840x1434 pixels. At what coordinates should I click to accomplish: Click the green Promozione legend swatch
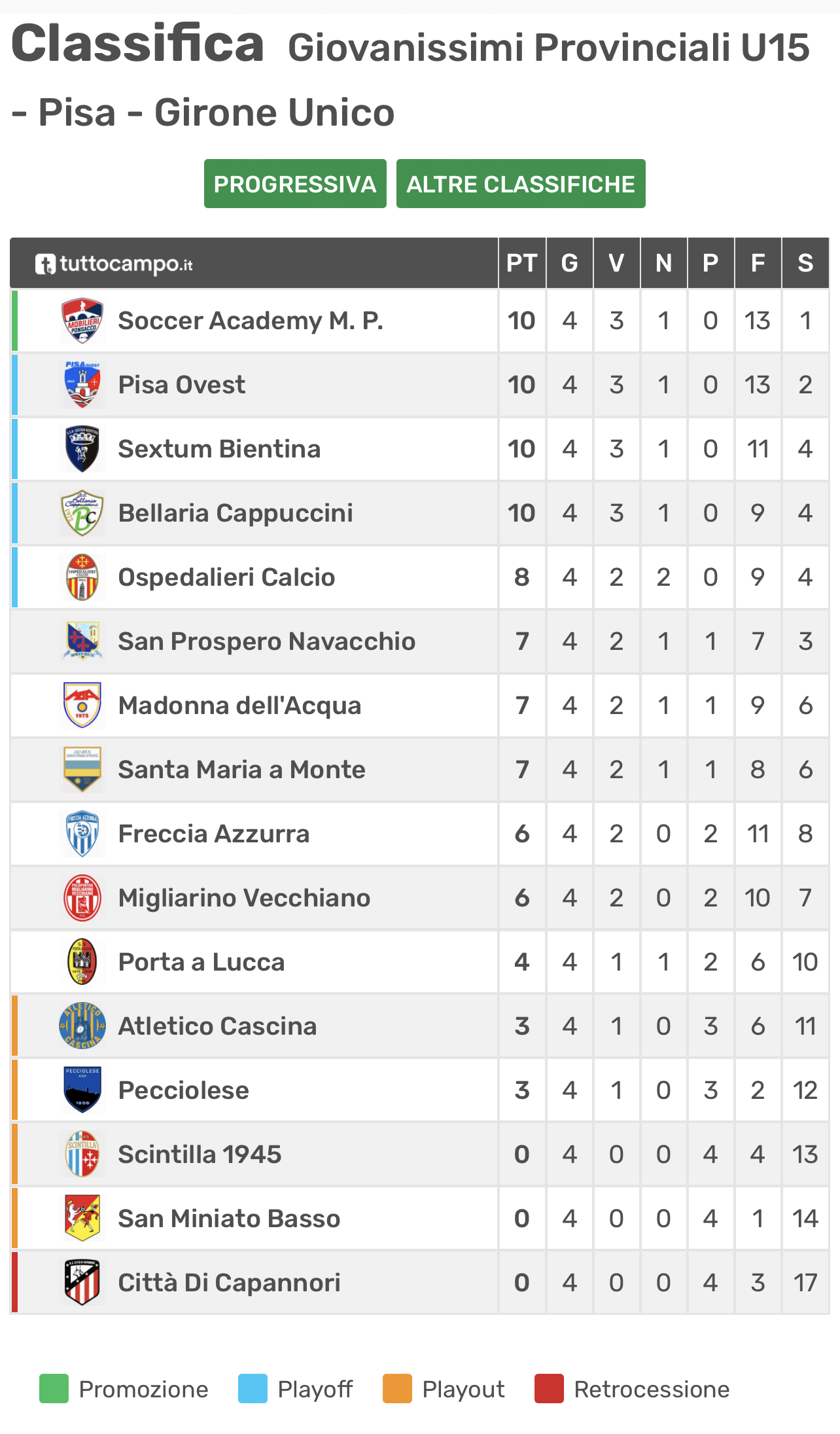54,1389
